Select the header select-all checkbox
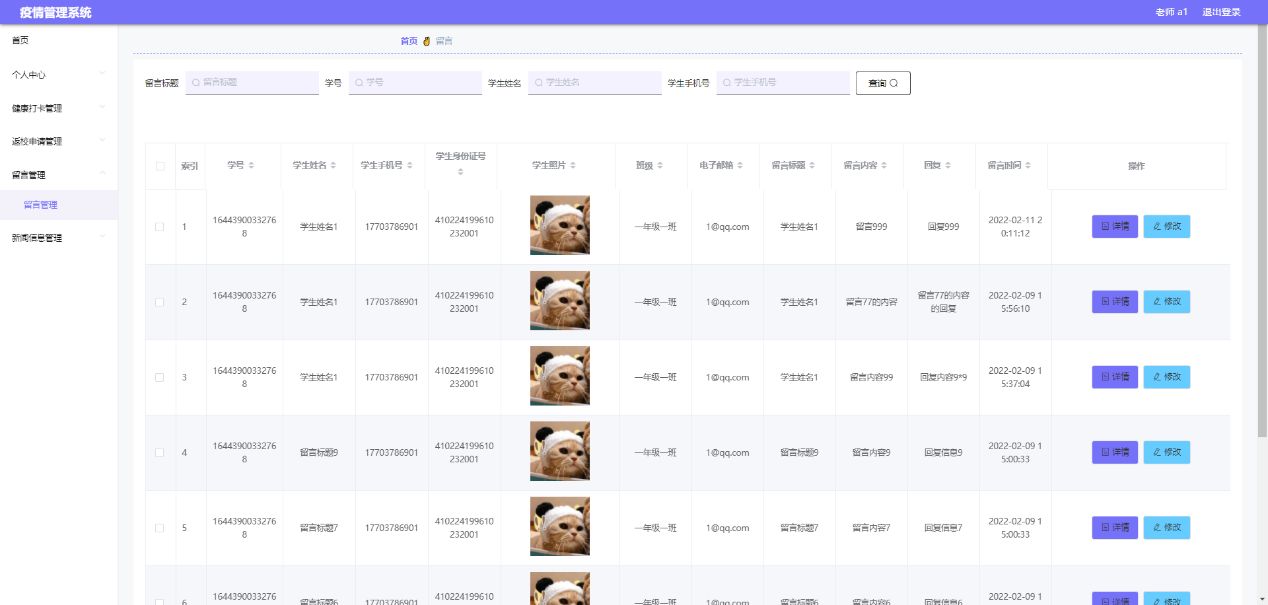The height and width of the screenshot is (605, 1268). point(160,166)
